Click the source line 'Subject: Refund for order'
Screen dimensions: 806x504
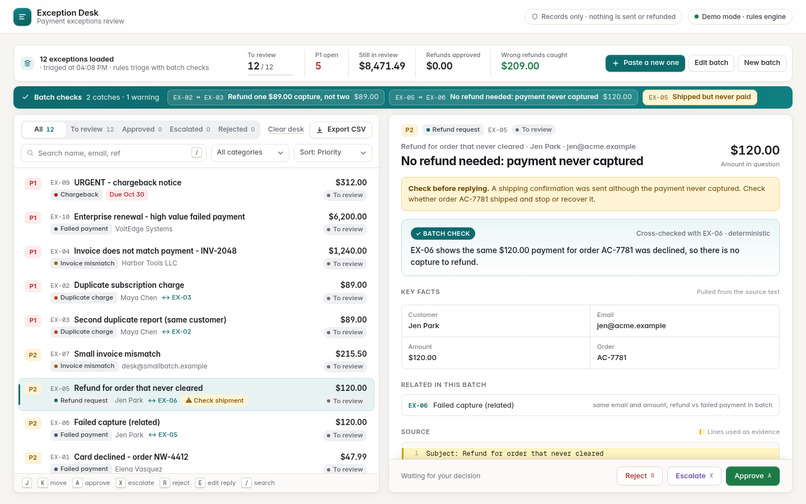pyautogui.click(x=591, y=454)
